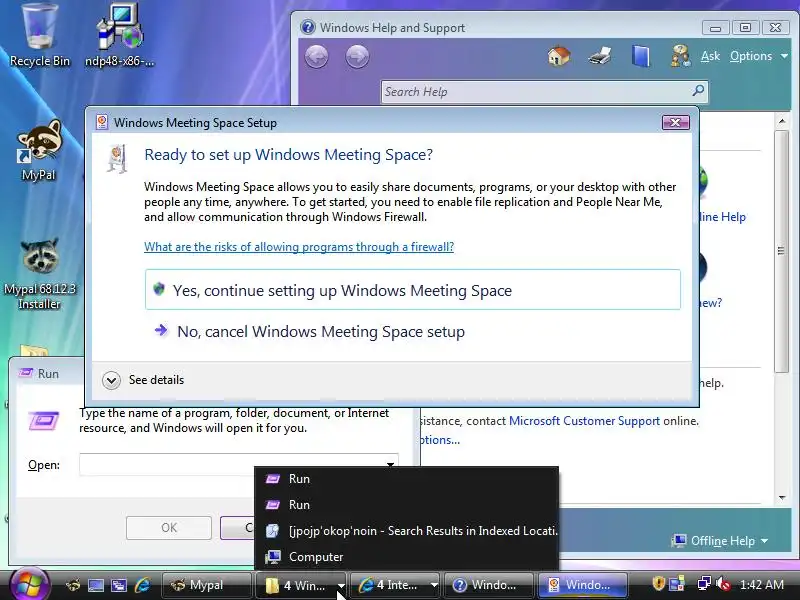Select second Run entry in taskbar group menu

tap(407, 505)
